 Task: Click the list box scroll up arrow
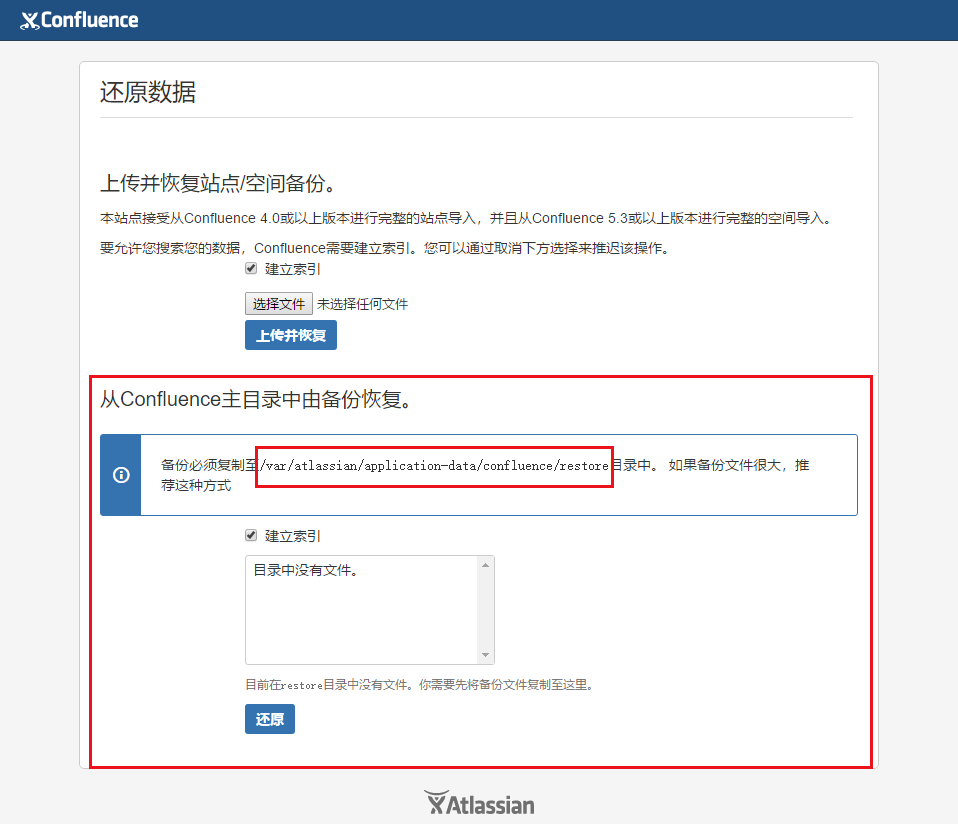tap(485, 565)
